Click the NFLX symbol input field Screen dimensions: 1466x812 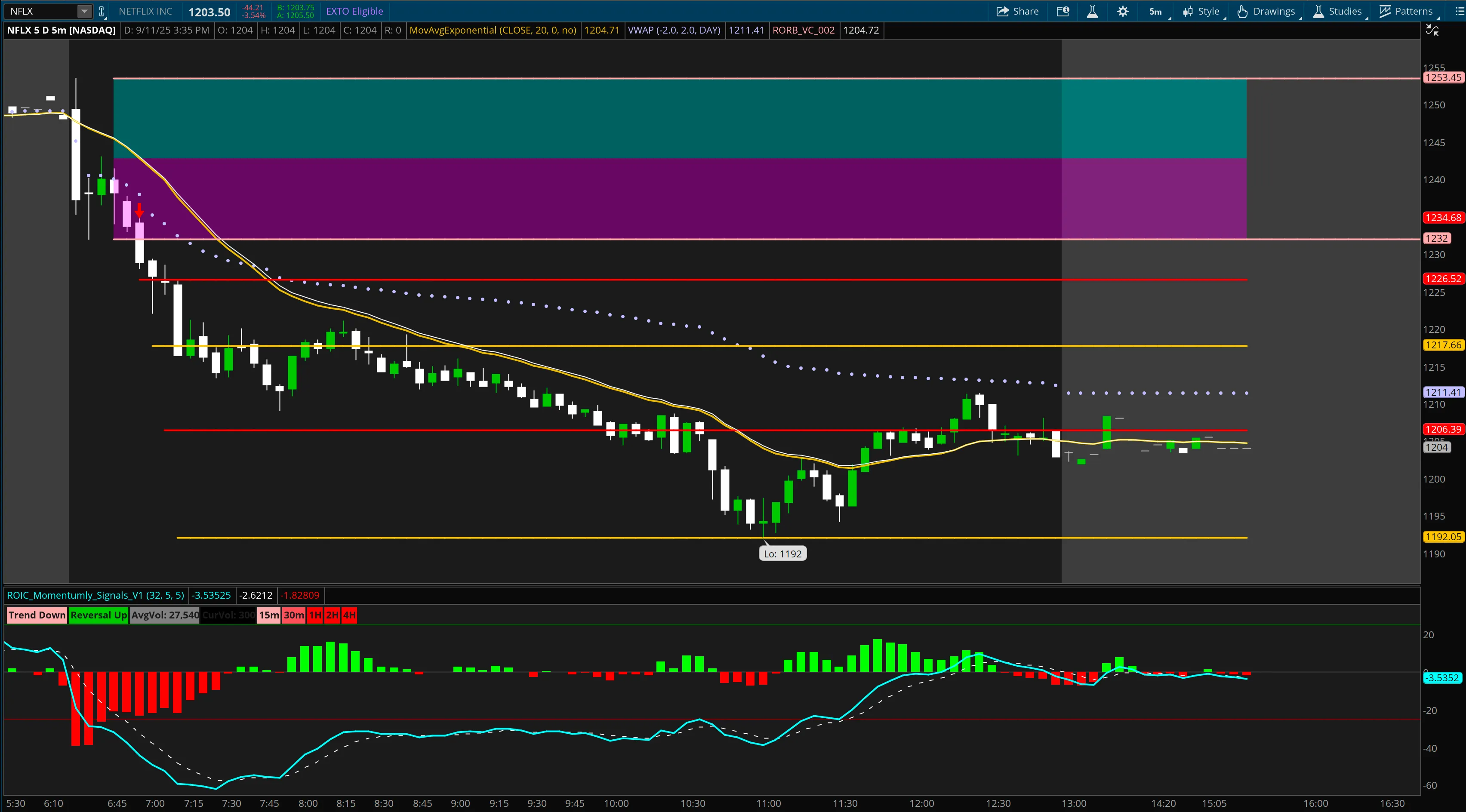pyautogui.click(x=40, y=11)
